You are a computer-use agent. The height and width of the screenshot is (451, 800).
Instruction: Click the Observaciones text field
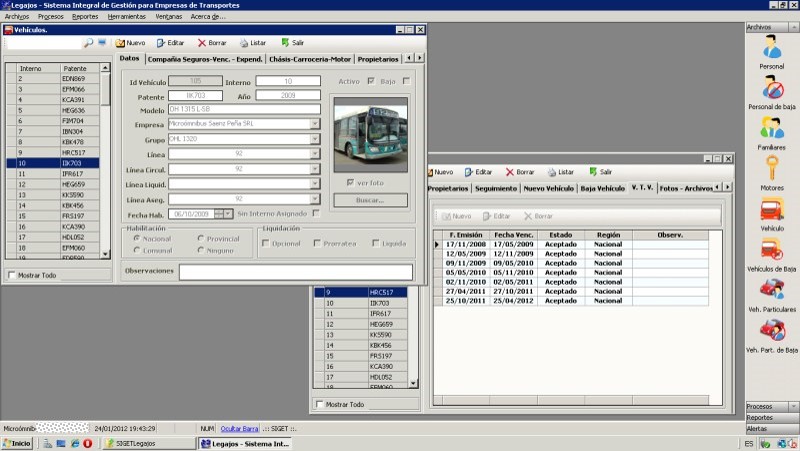tap(295, 271)
